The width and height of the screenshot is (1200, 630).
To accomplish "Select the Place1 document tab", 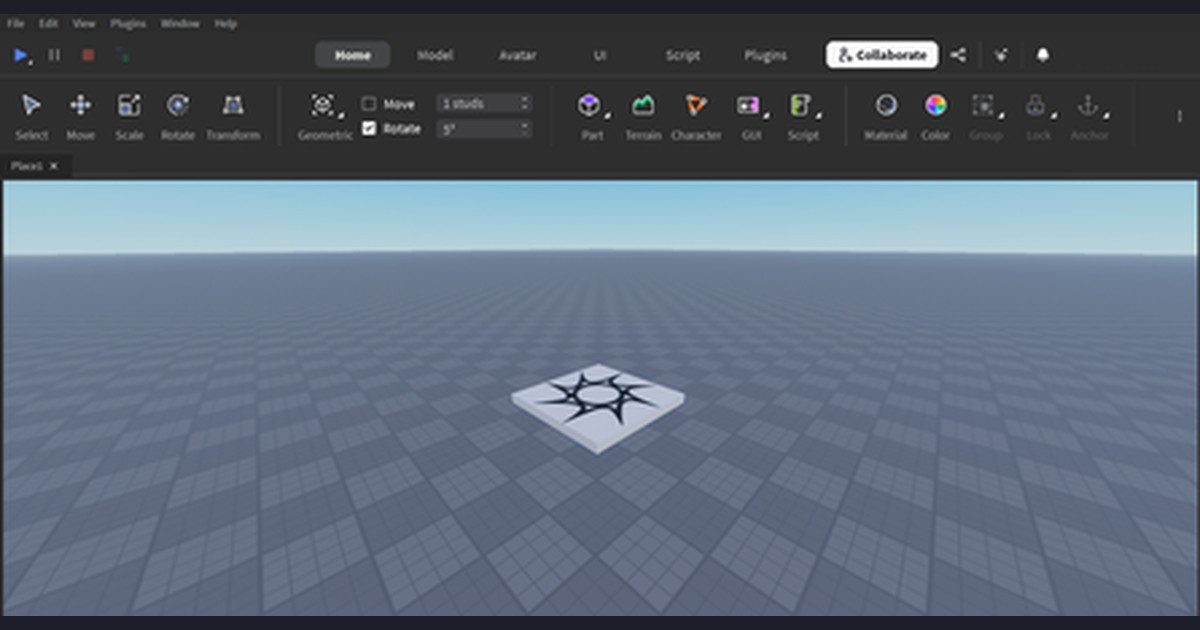I will 36,166.
